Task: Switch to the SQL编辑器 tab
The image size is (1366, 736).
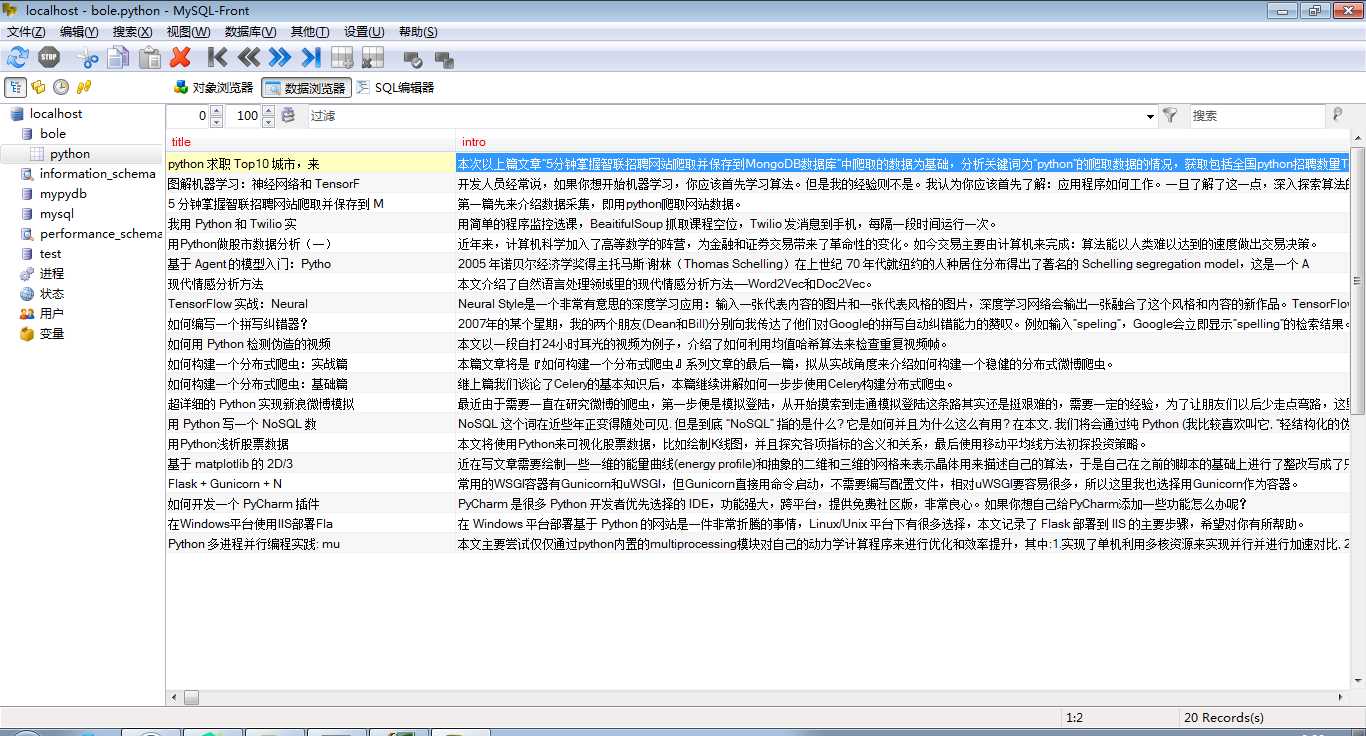Action: pos(395,88)
